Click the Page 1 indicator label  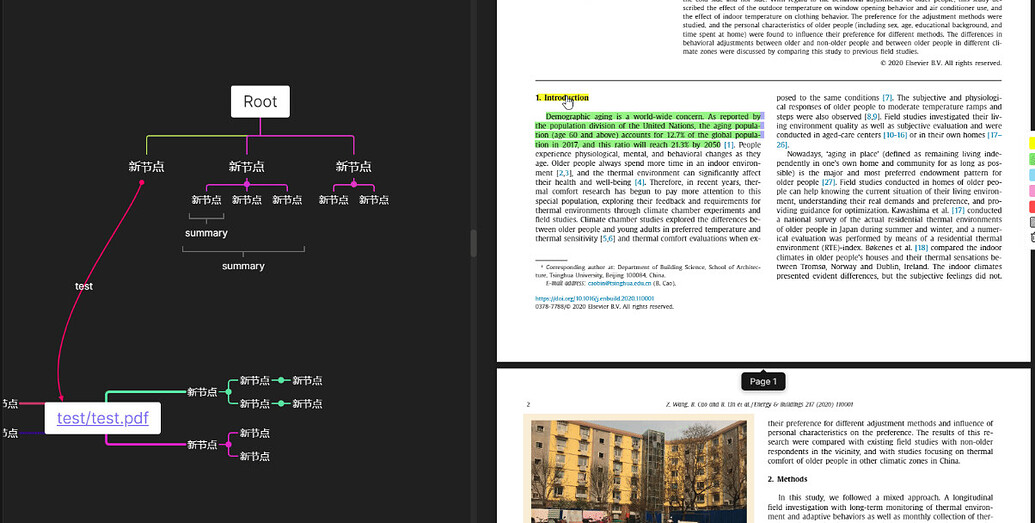[x=761, y=381]
